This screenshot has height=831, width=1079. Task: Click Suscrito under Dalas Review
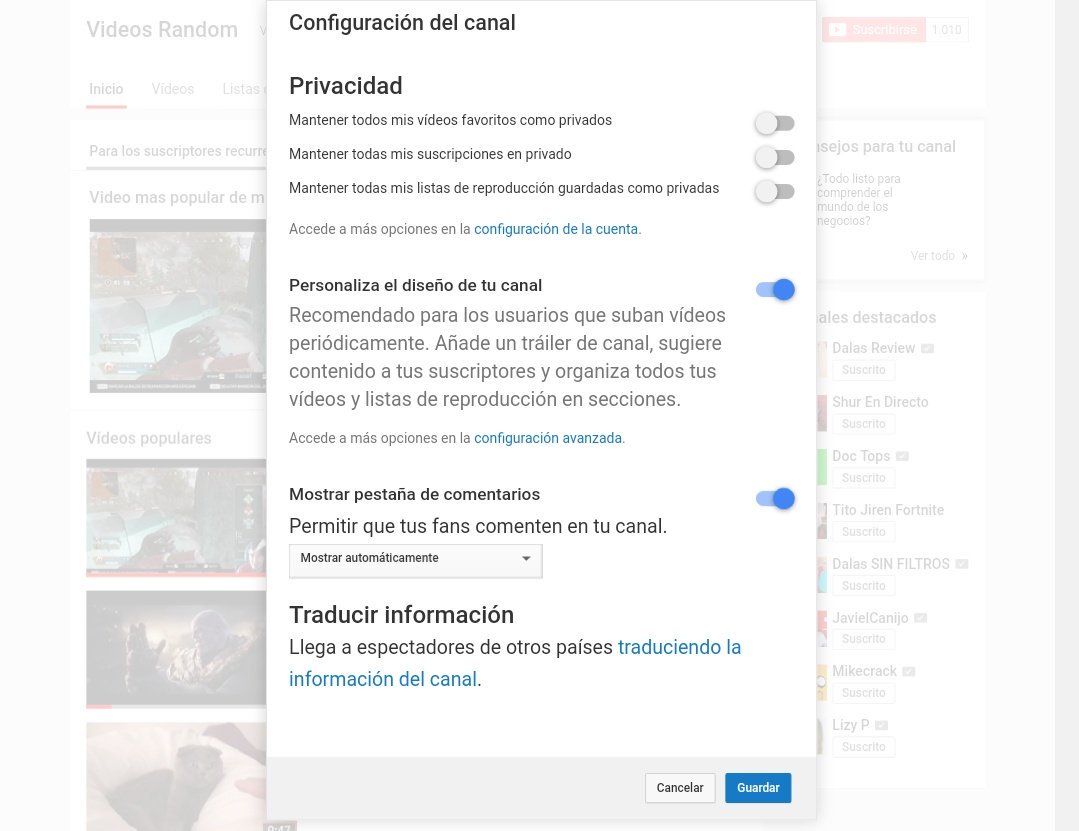(864, 370)
